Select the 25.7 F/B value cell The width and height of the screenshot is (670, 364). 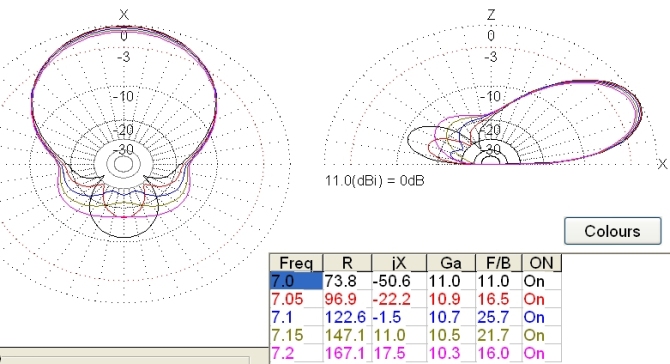(x=499, y=317)
